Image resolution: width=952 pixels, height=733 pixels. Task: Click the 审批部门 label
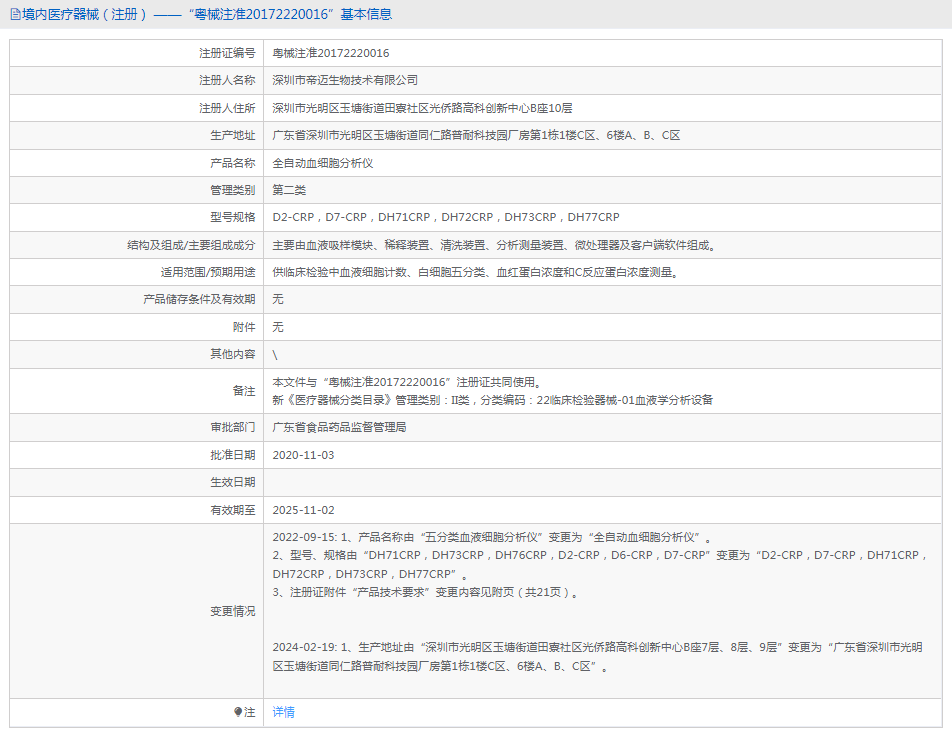tap(233, 428)
